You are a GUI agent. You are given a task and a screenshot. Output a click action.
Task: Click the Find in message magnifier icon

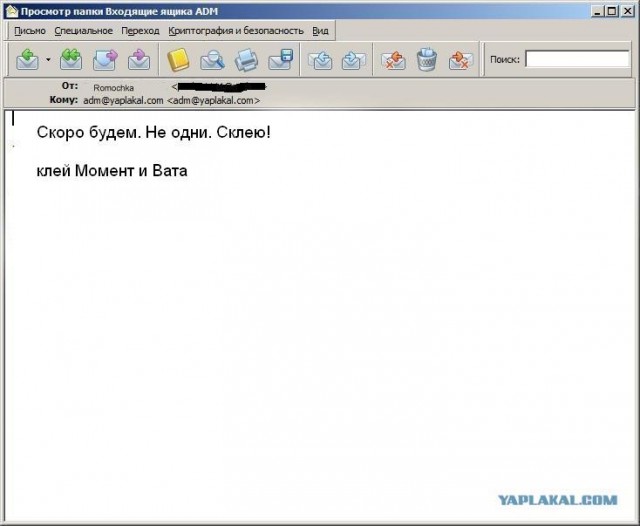click(212, 60)
